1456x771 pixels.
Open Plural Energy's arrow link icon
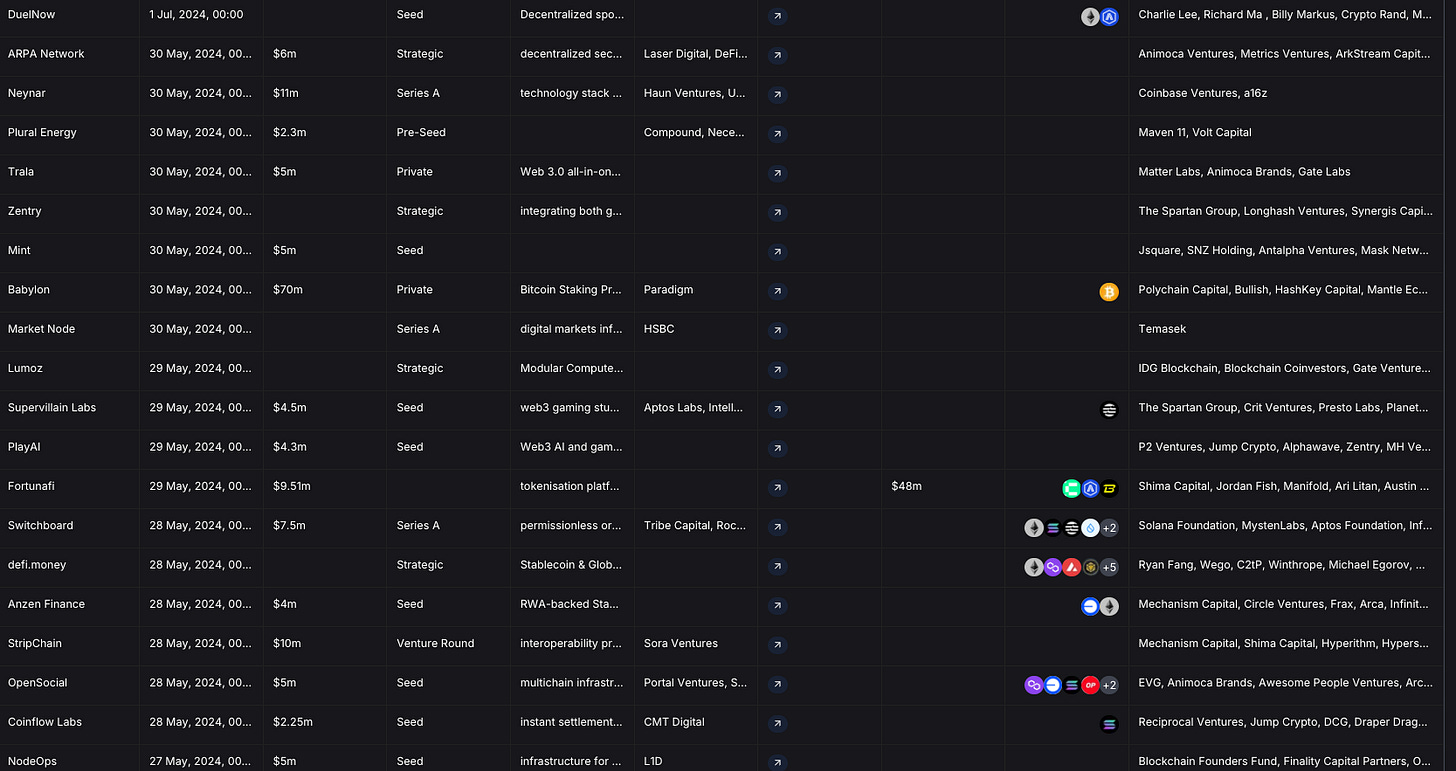click(778, 134)
